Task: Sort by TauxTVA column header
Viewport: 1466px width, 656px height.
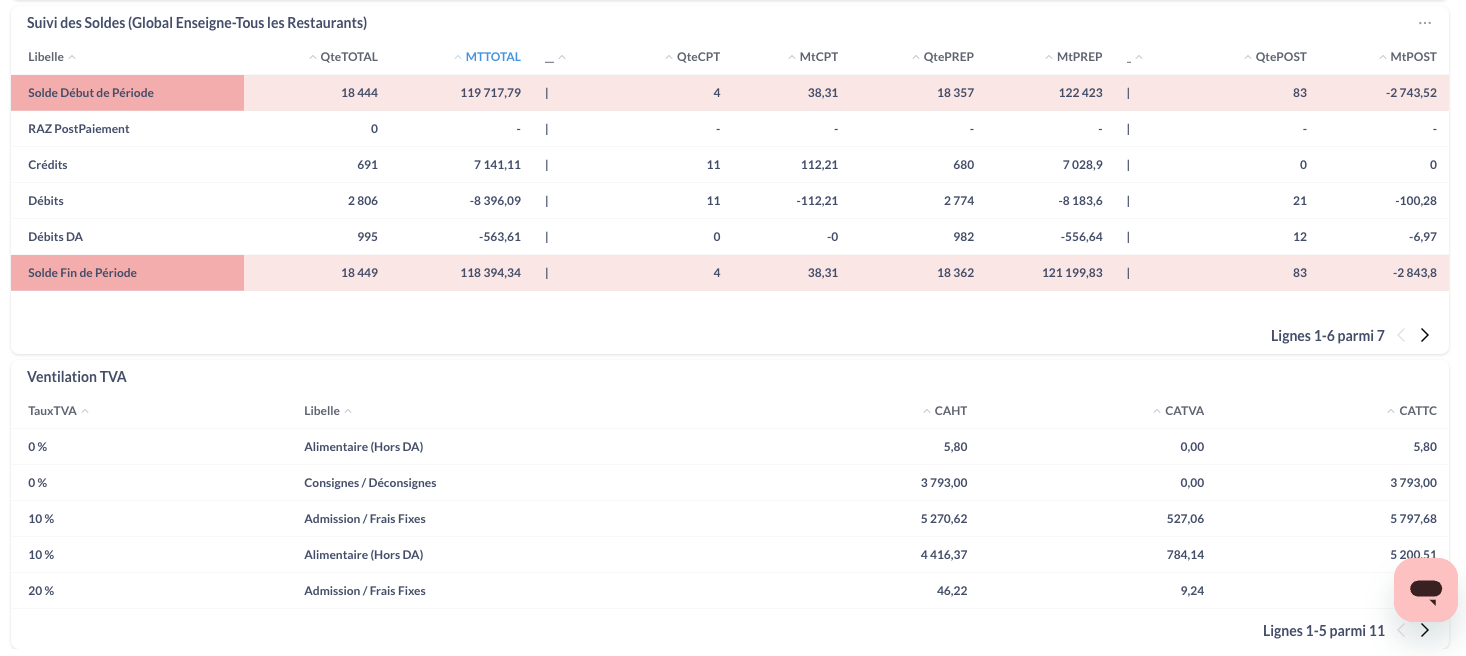Action: pos(52,411)
